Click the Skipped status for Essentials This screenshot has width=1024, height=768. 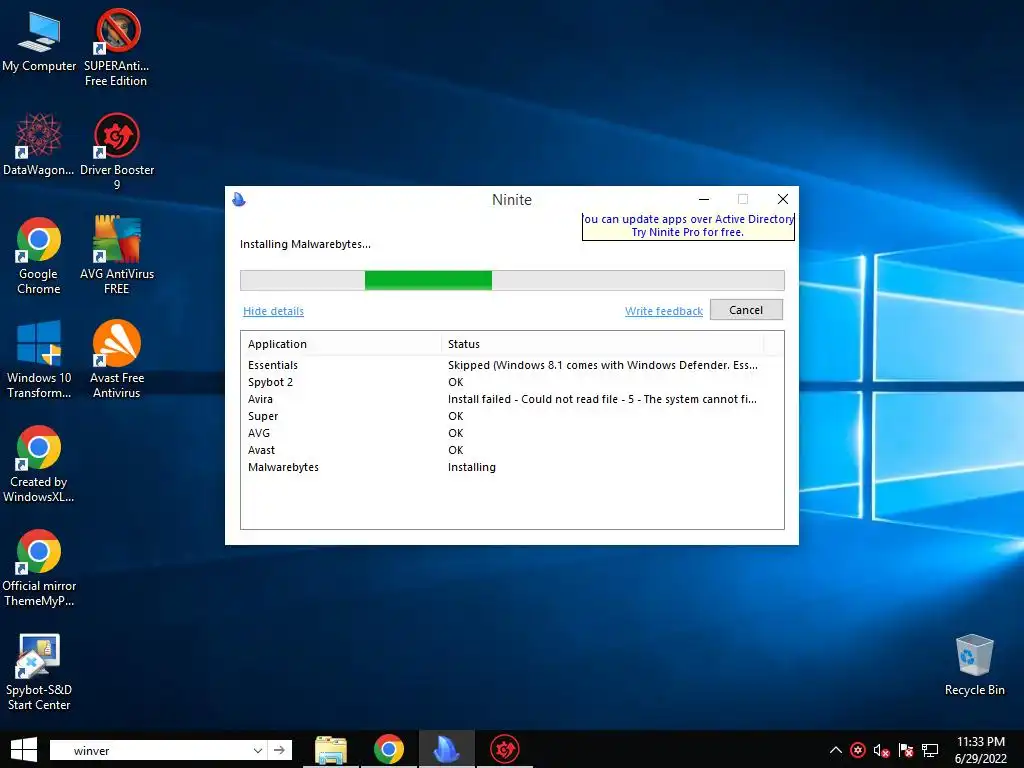point(603,365)
